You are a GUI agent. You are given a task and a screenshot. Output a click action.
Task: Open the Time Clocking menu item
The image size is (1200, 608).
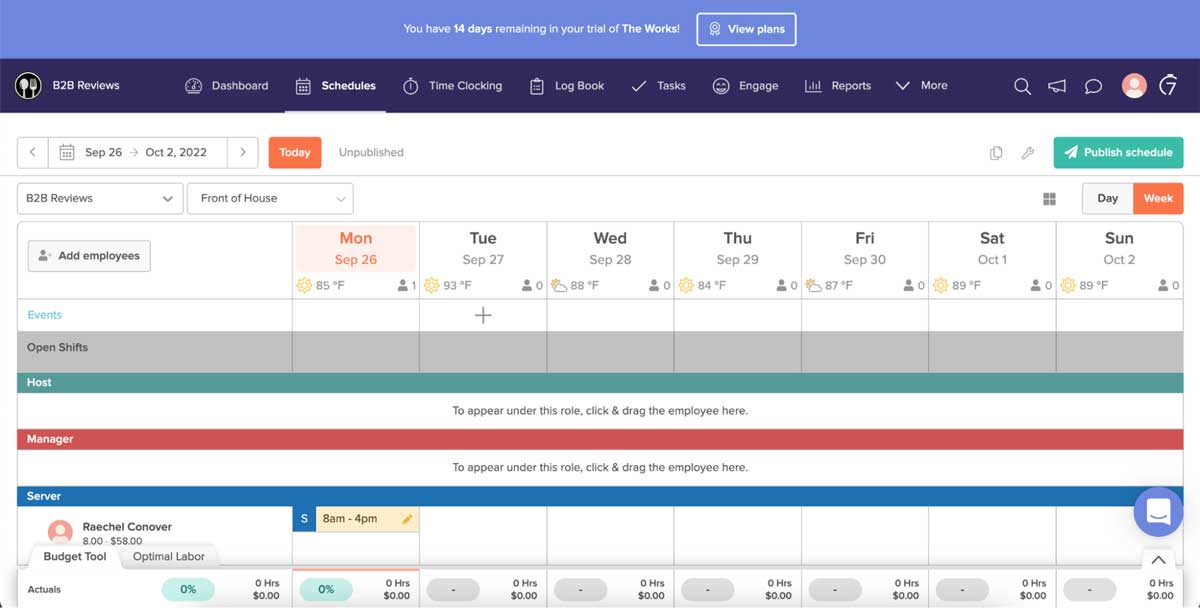(453, 86)
